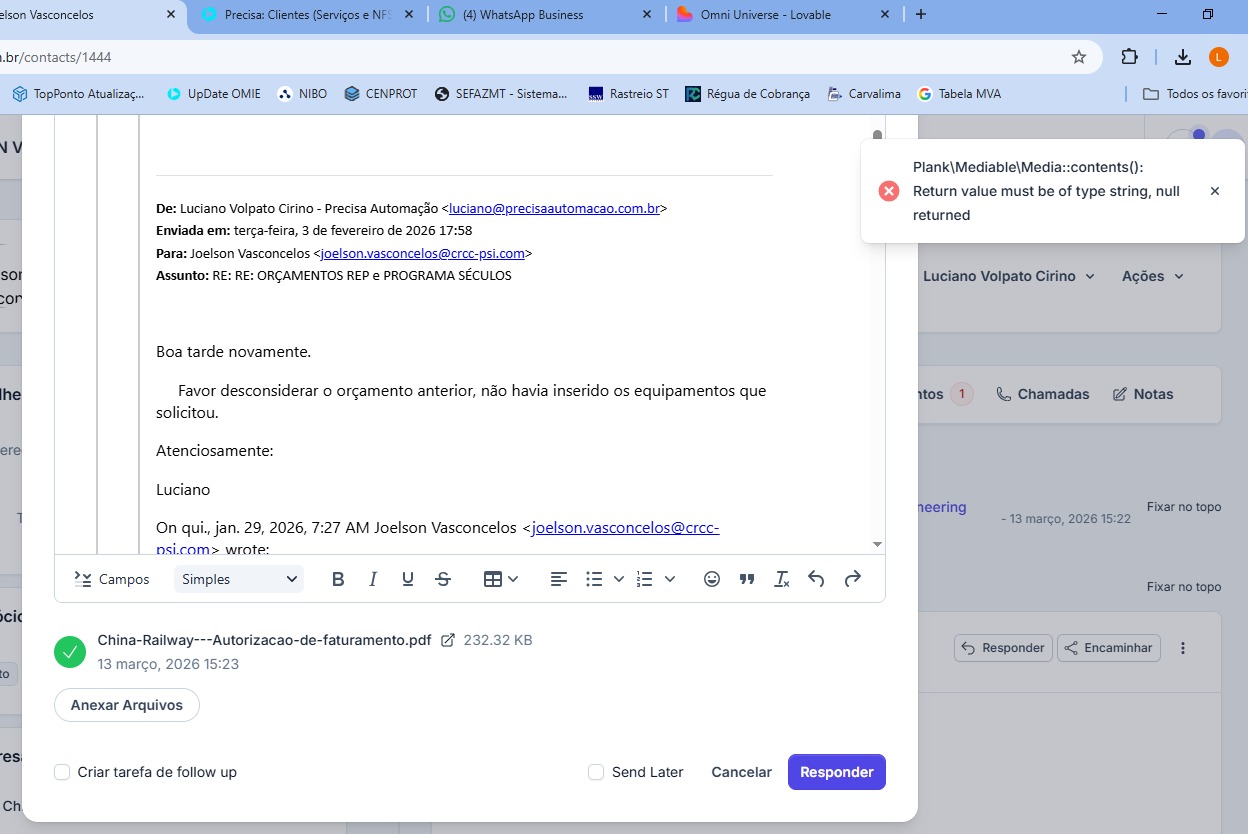Apply italic formatting to text

[x=373, y=579]
